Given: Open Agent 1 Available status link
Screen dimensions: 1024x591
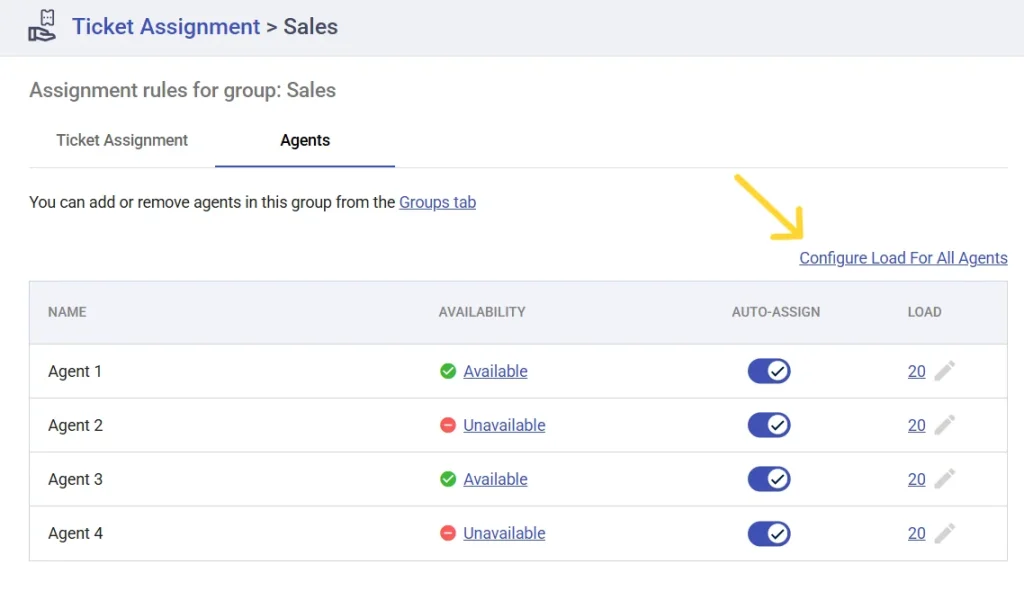Looking at the screenshot, I should [496, 371].
